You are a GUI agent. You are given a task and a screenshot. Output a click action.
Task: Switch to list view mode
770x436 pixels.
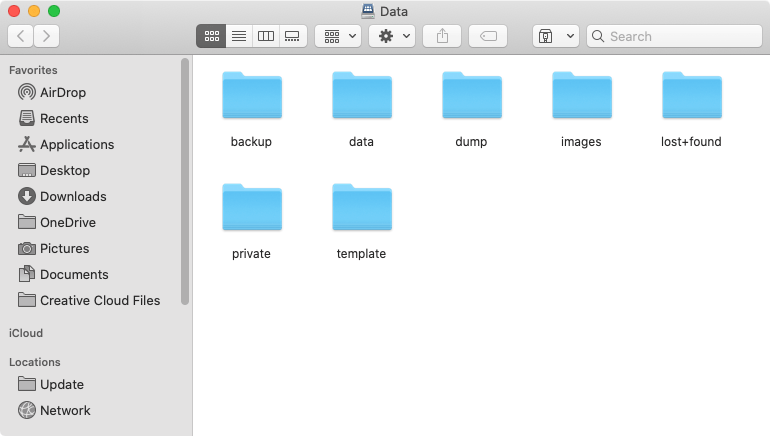pos(238,36)
